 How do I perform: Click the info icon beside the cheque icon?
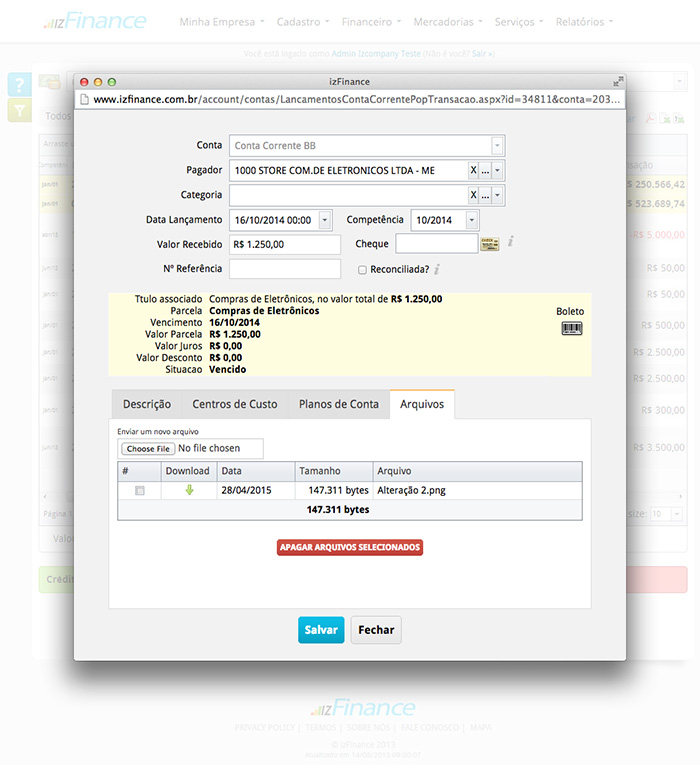coord(510,242)
